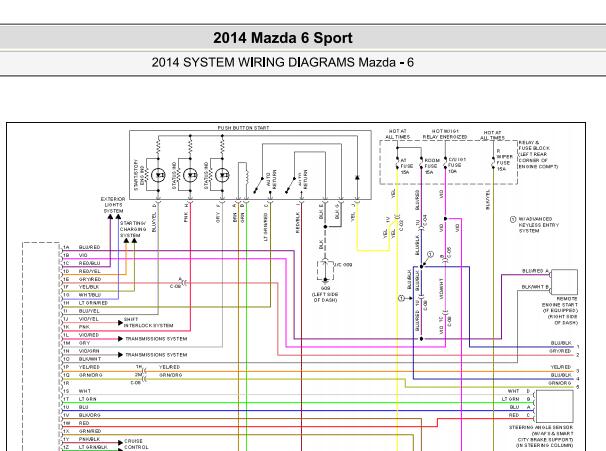Click the HOT W/IG1 RELAY ENERGIZED label
The height and width of the screenshot is (451, 606).
(x=445, y=134)
